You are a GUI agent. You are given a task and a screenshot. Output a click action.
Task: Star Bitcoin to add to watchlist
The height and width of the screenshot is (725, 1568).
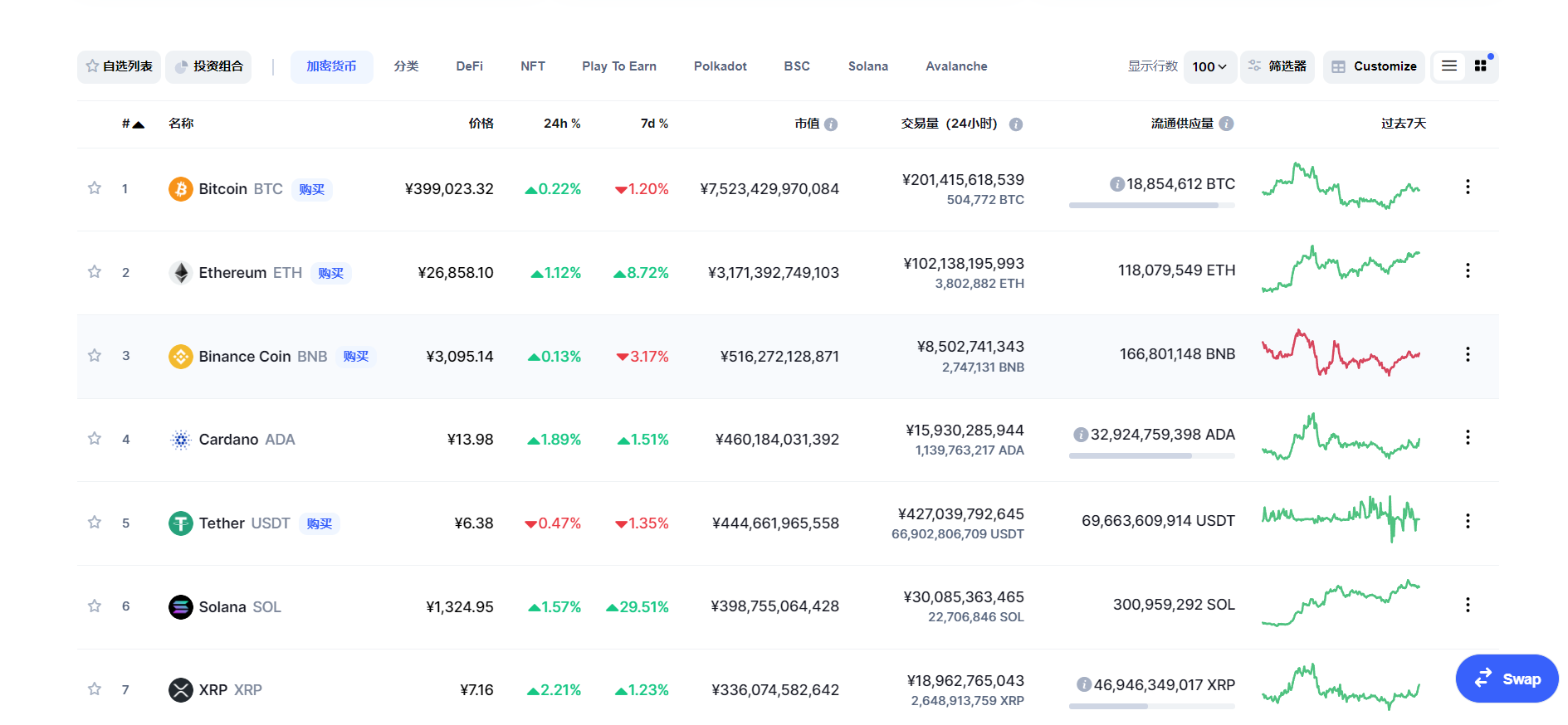coord(95,188)
